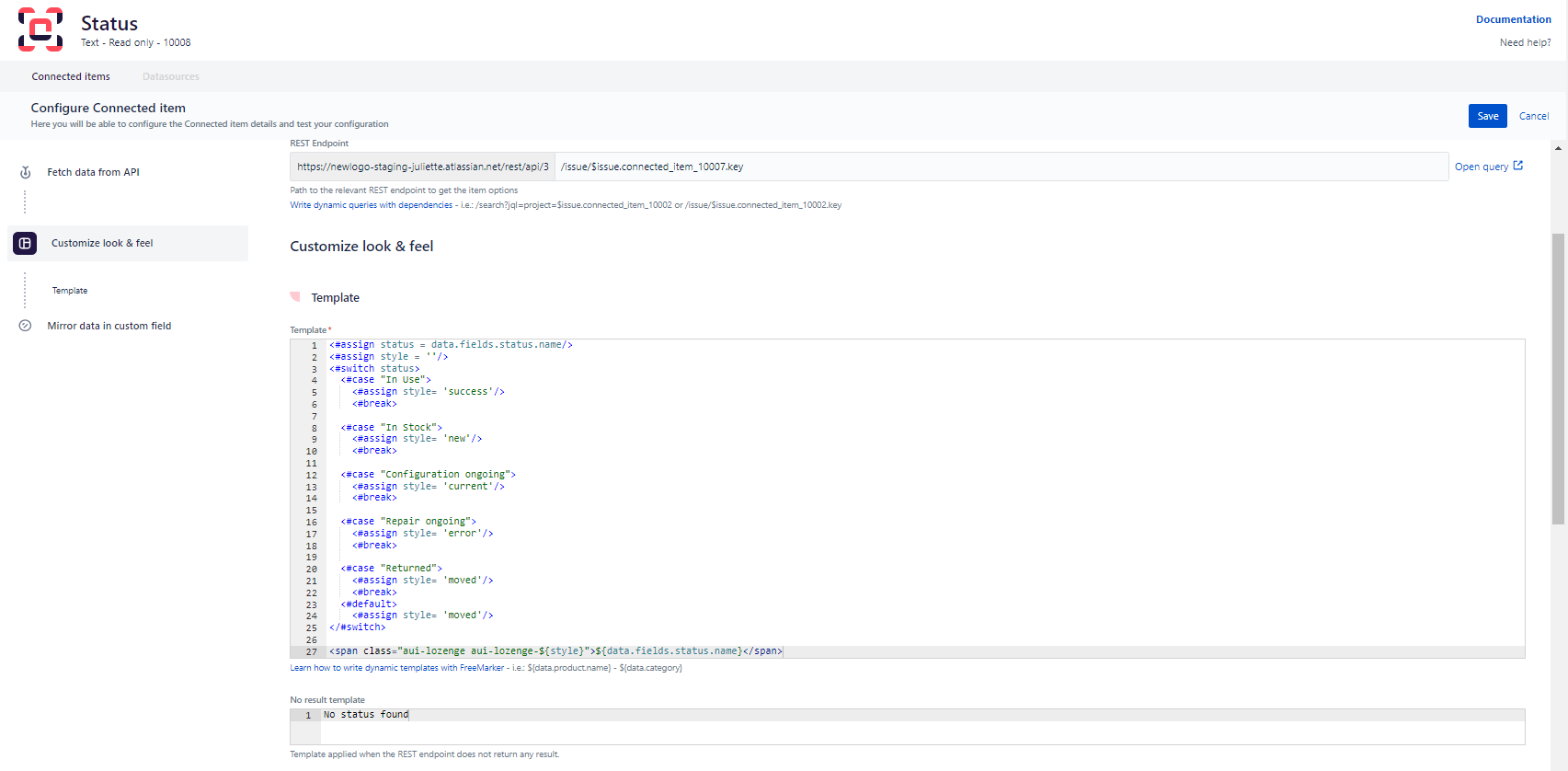This screenshot has height=771, width=1568.
Task: Click the scrollbar up arrow
Action: pos(1558,147)
